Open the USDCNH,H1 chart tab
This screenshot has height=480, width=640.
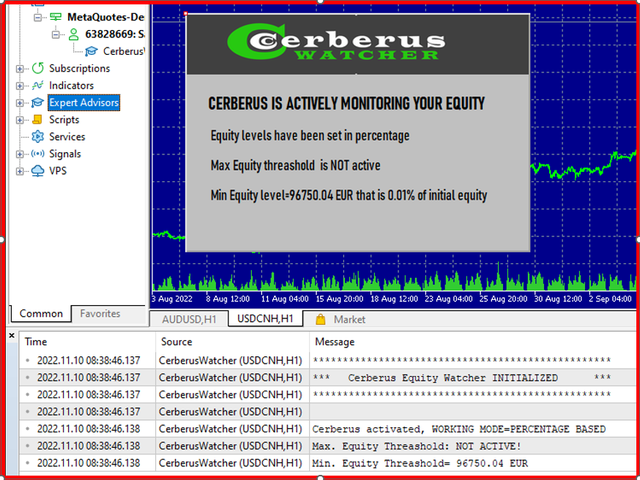pos(265,319)
